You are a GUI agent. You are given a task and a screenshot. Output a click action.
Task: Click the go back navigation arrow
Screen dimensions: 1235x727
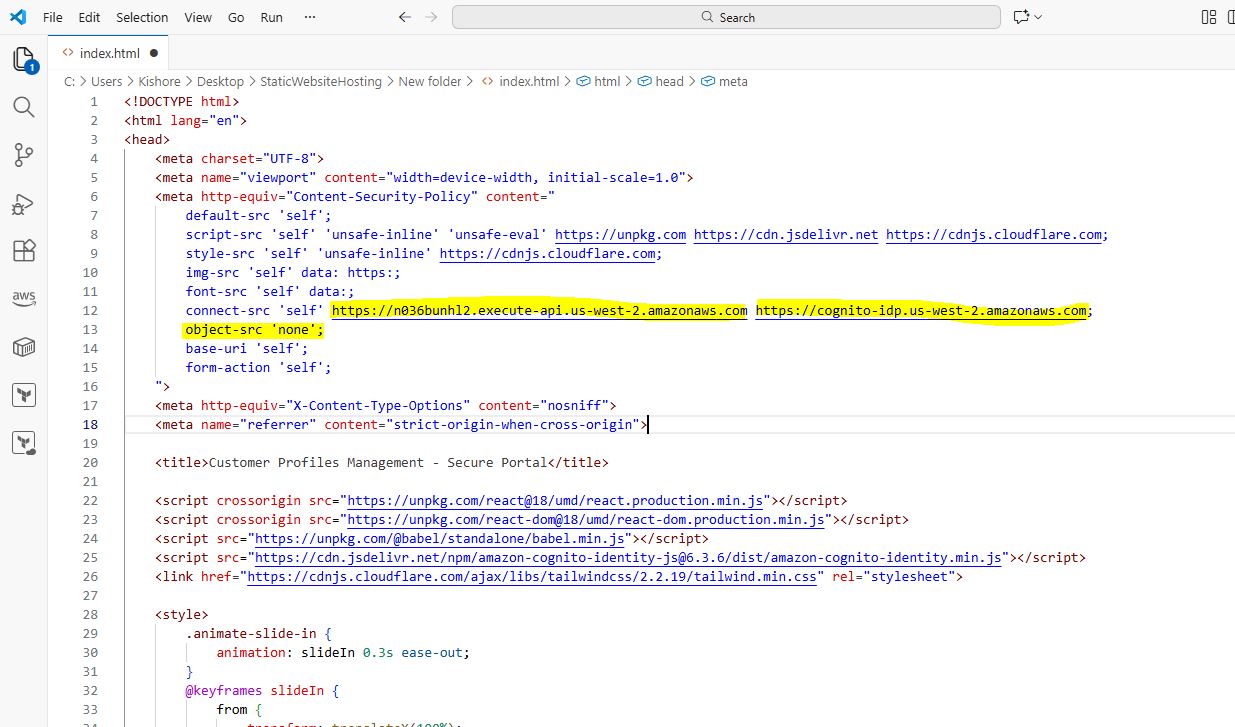click(404, 17)
